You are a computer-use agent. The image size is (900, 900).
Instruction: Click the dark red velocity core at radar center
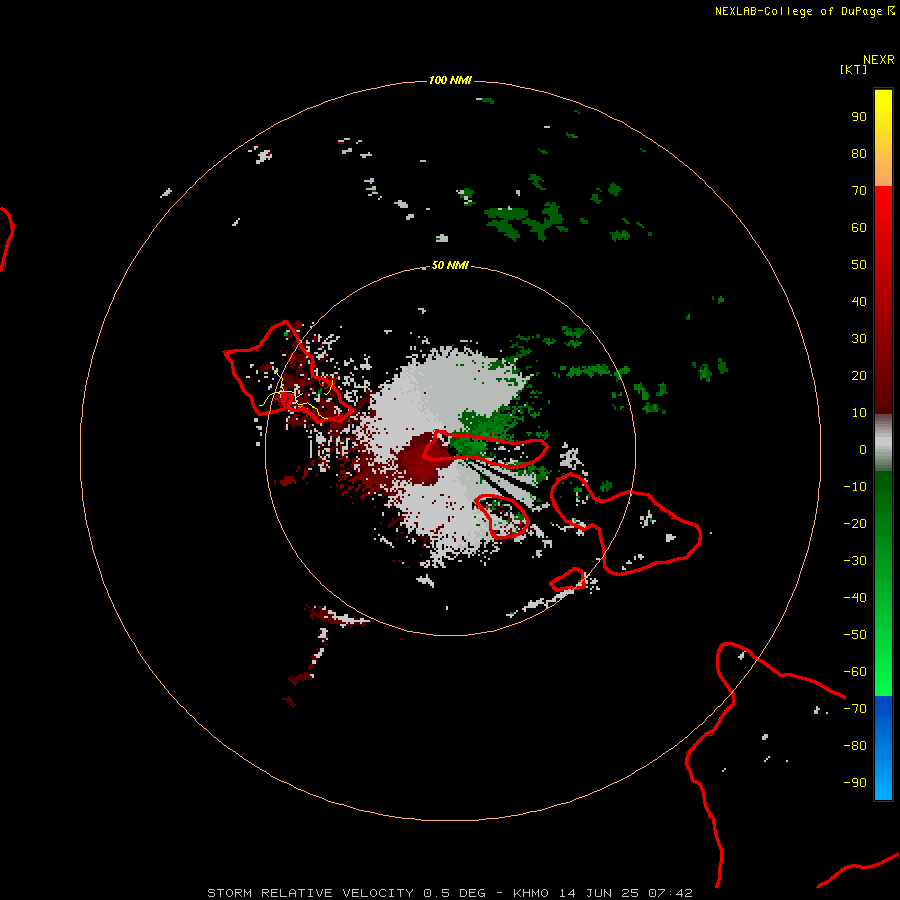click(x=425, y=458)
